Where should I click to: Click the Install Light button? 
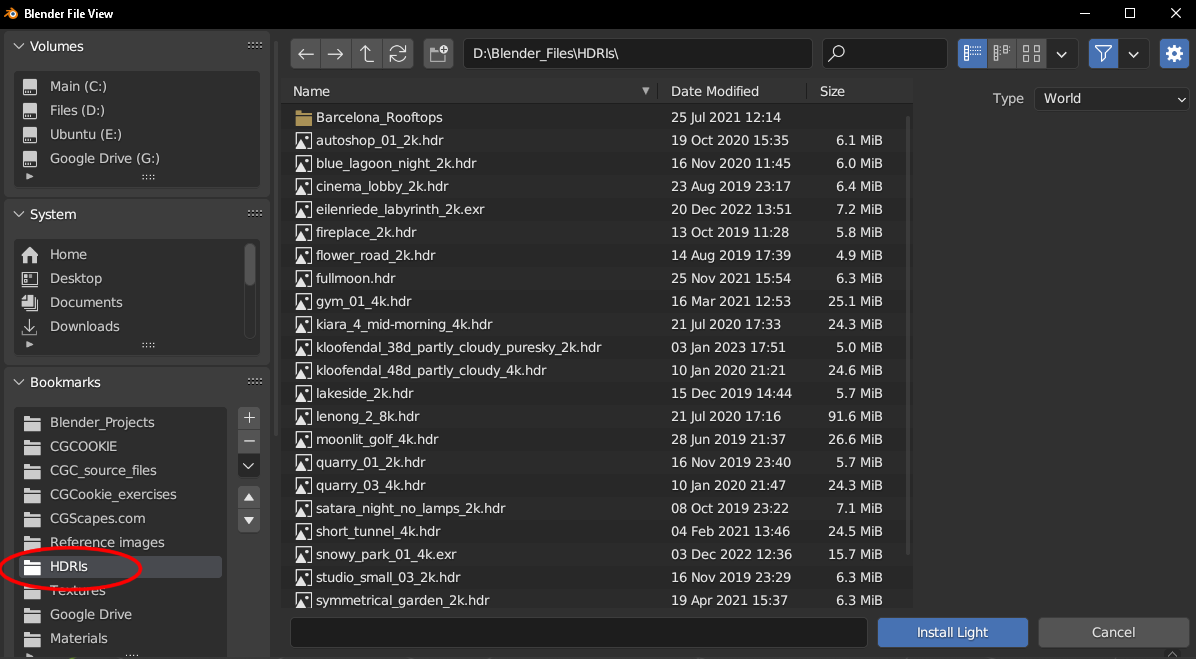tap(953, 632)
